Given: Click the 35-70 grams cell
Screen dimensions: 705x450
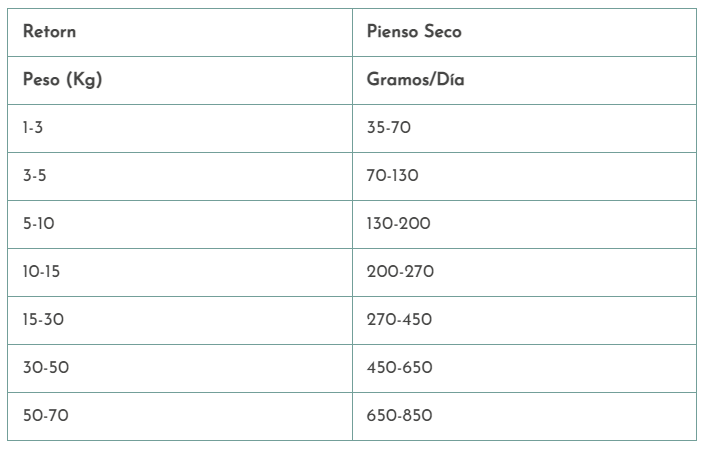Looking at the screenshot, I should [x=524, y=128].
